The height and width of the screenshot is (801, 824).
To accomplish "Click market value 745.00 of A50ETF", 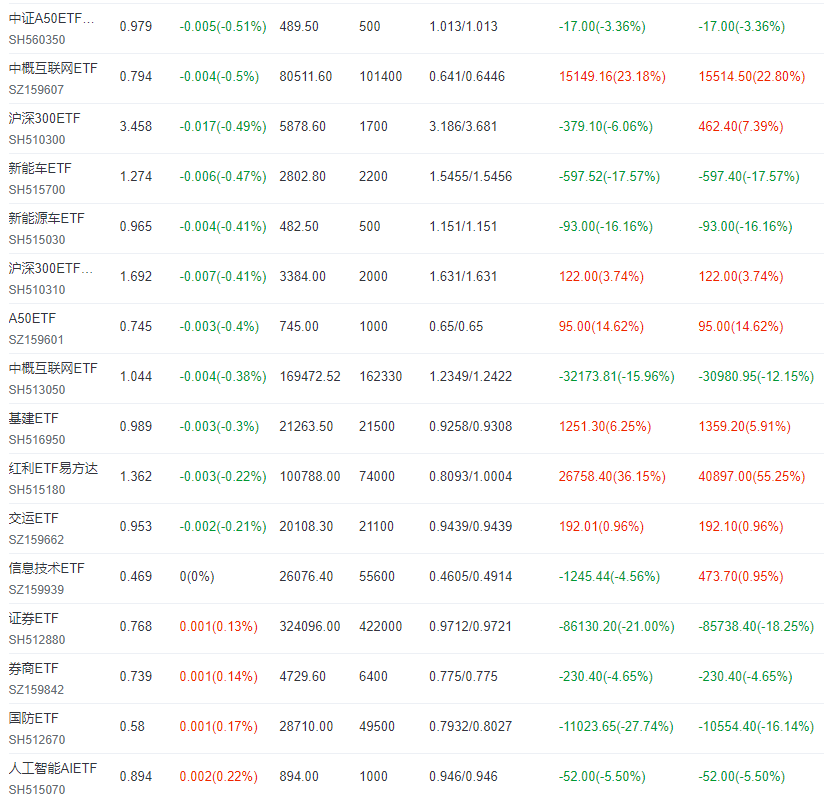I will coord(299,326).
